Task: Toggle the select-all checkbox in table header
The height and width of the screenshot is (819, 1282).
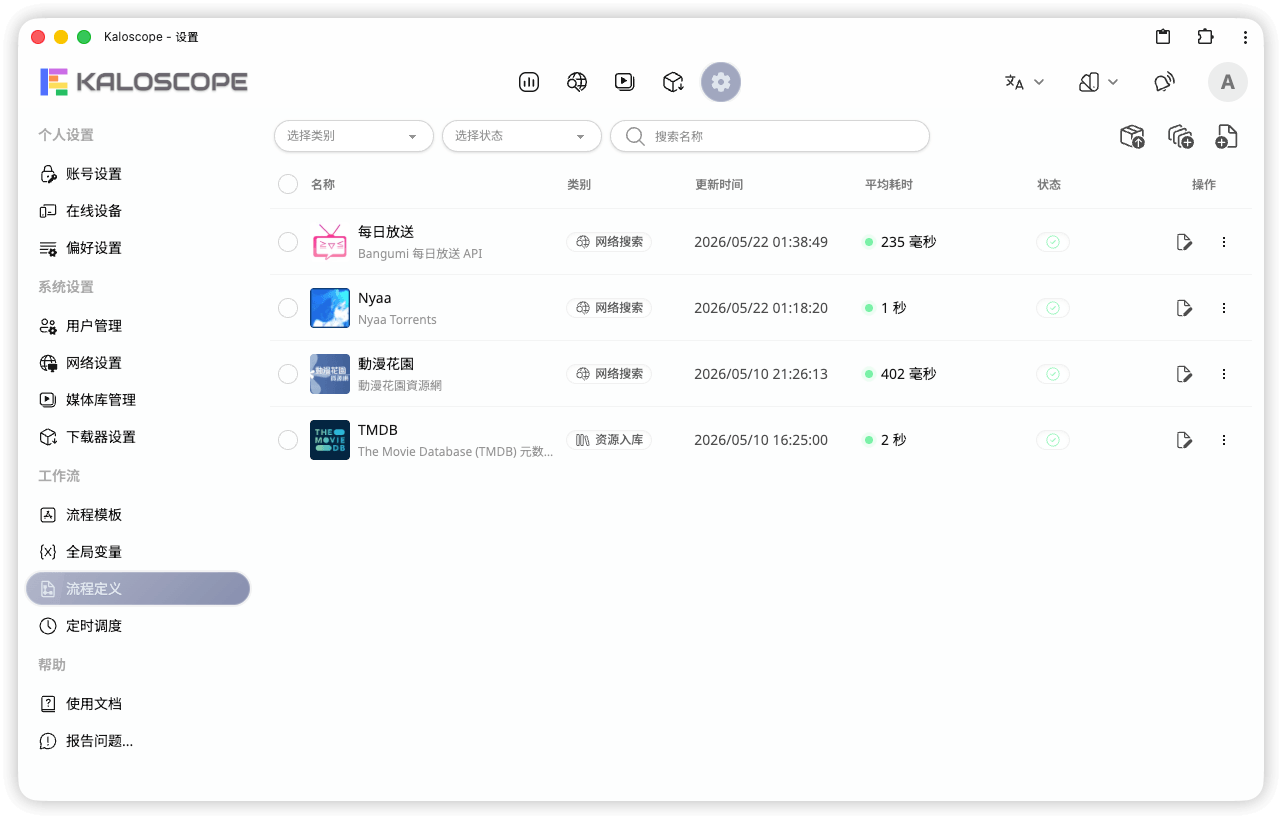Action: (288, 184)
